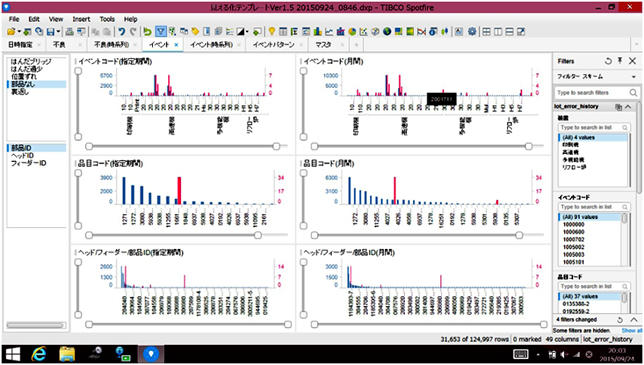
Task: Click the Undo arrow icon
Action: [x=122, y=32]
